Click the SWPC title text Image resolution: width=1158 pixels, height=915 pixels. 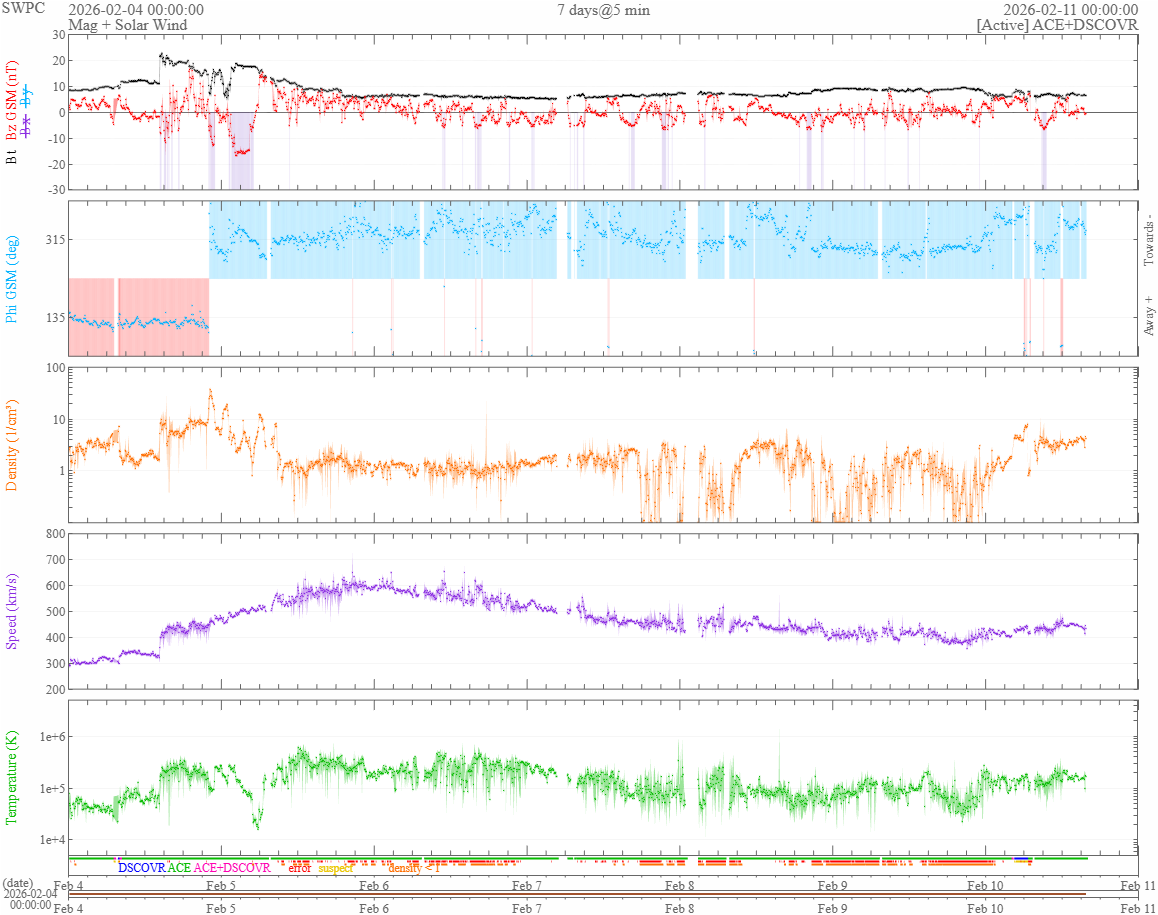coord(24,8)
